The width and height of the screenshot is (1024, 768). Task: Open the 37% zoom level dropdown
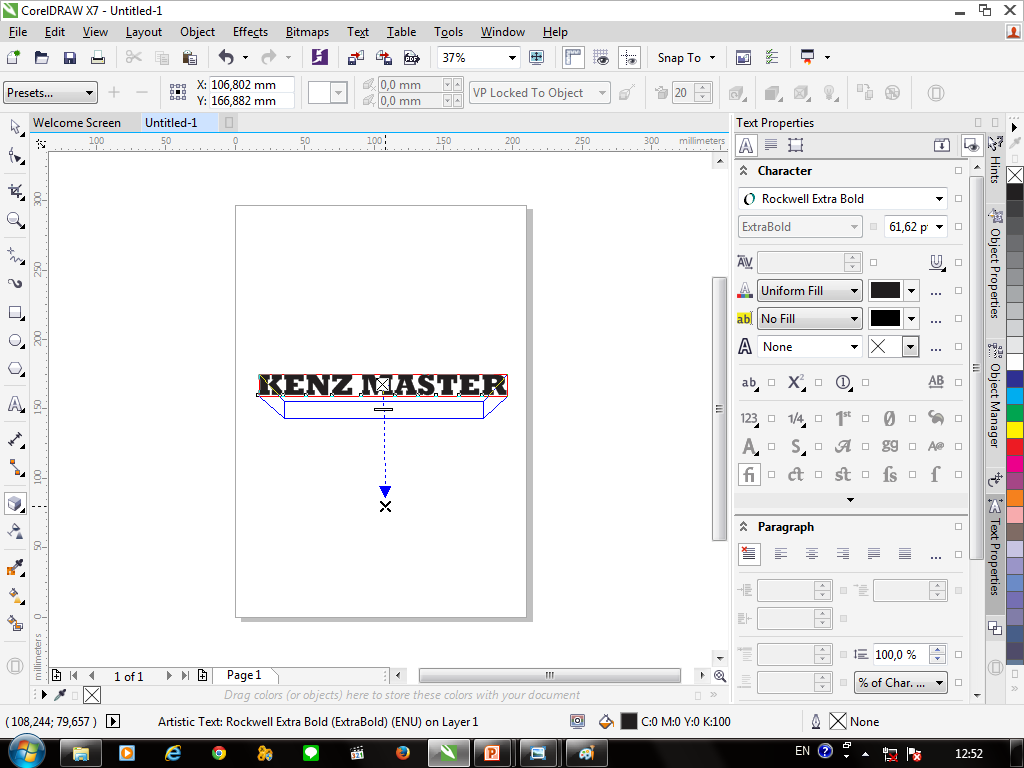click(x=512, y=58)
